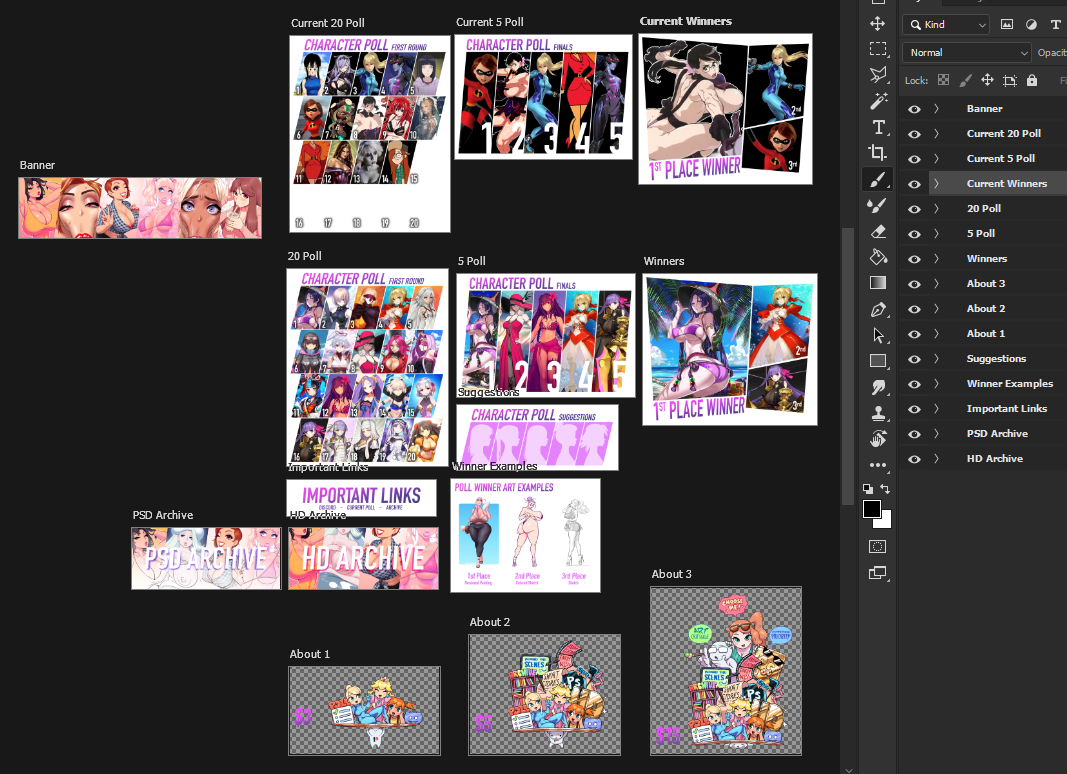Filter layers by pixel layers icon

(x=1006, y=25)
